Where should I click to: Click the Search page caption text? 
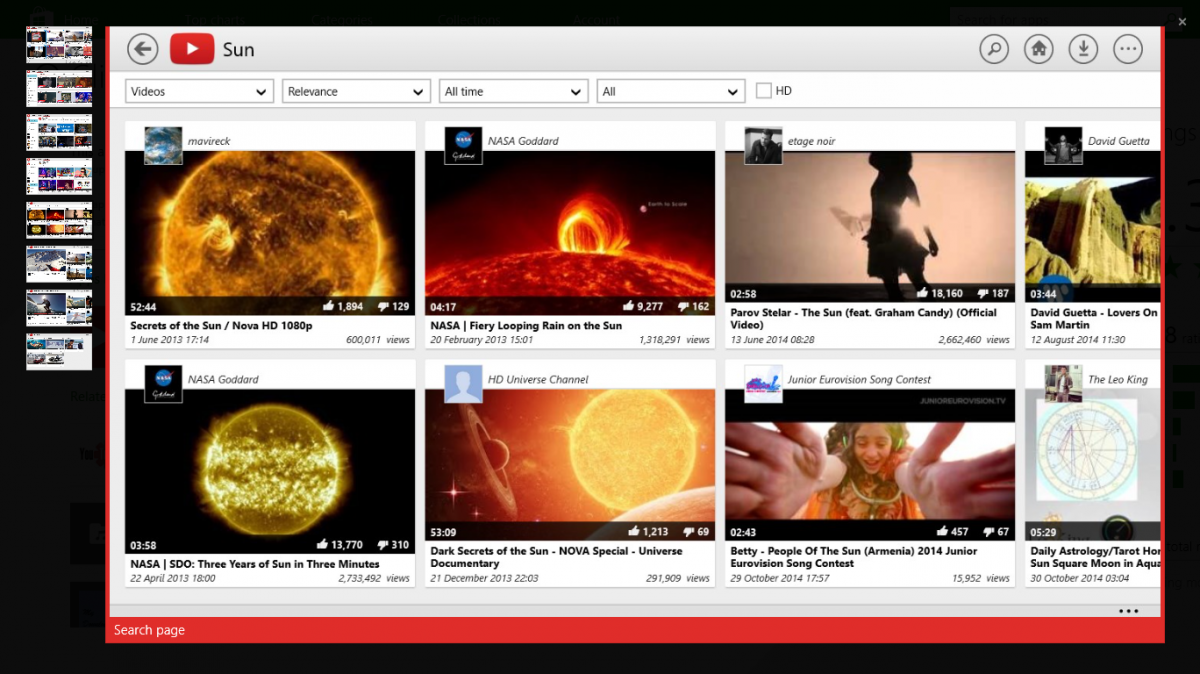(x=149, y=630)
